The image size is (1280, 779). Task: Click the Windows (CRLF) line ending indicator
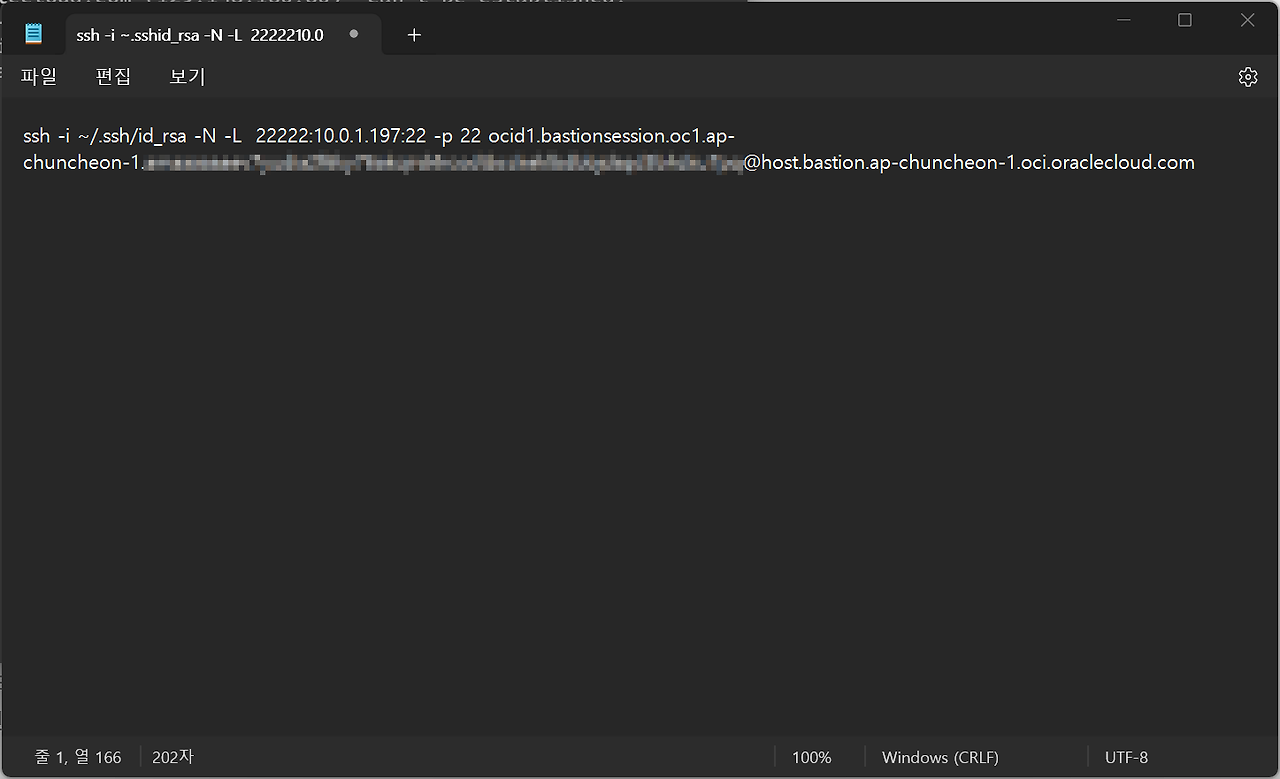940,757
